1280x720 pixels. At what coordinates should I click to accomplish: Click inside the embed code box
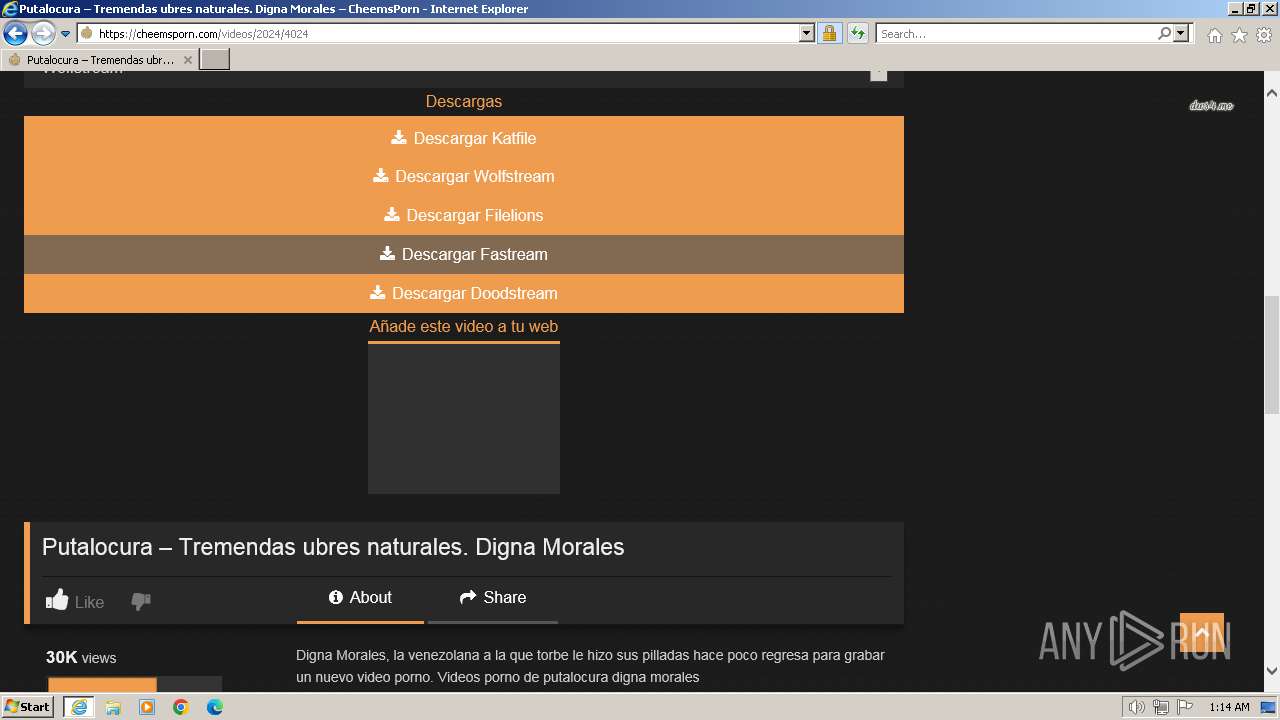[464, 419]
